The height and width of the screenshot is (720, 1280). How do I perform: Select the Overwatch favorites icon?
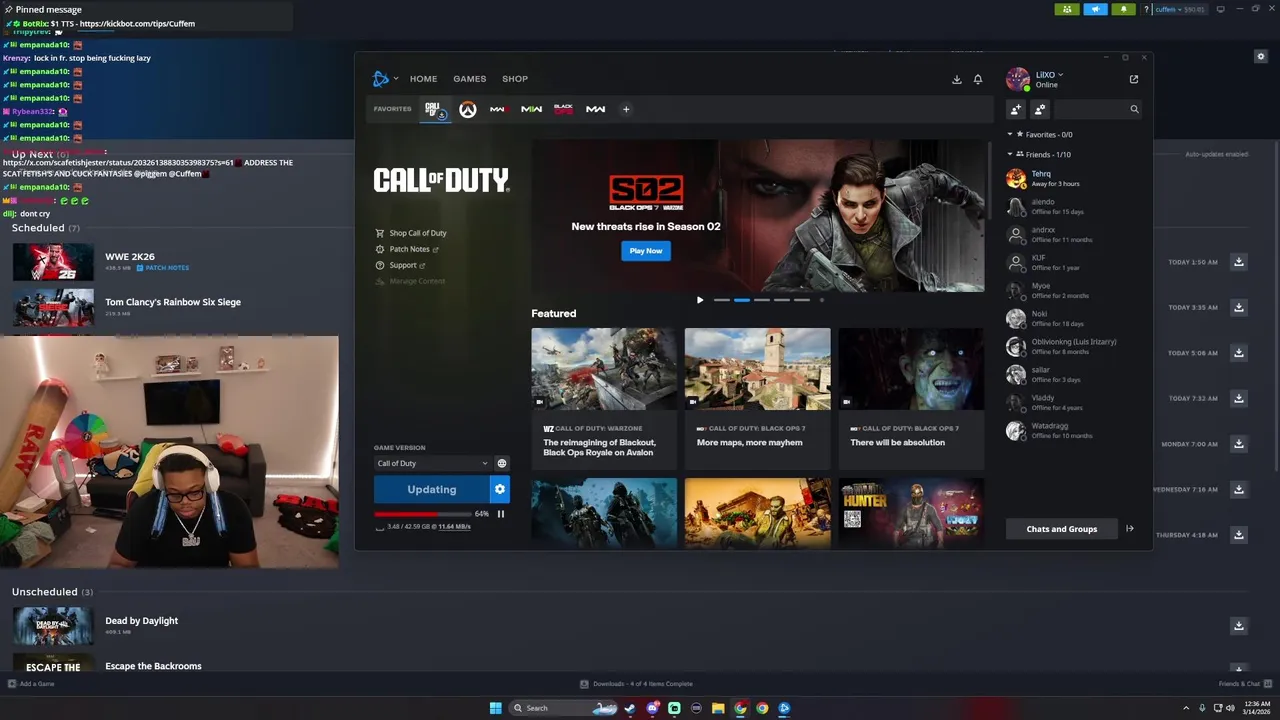tap(467, 109)
